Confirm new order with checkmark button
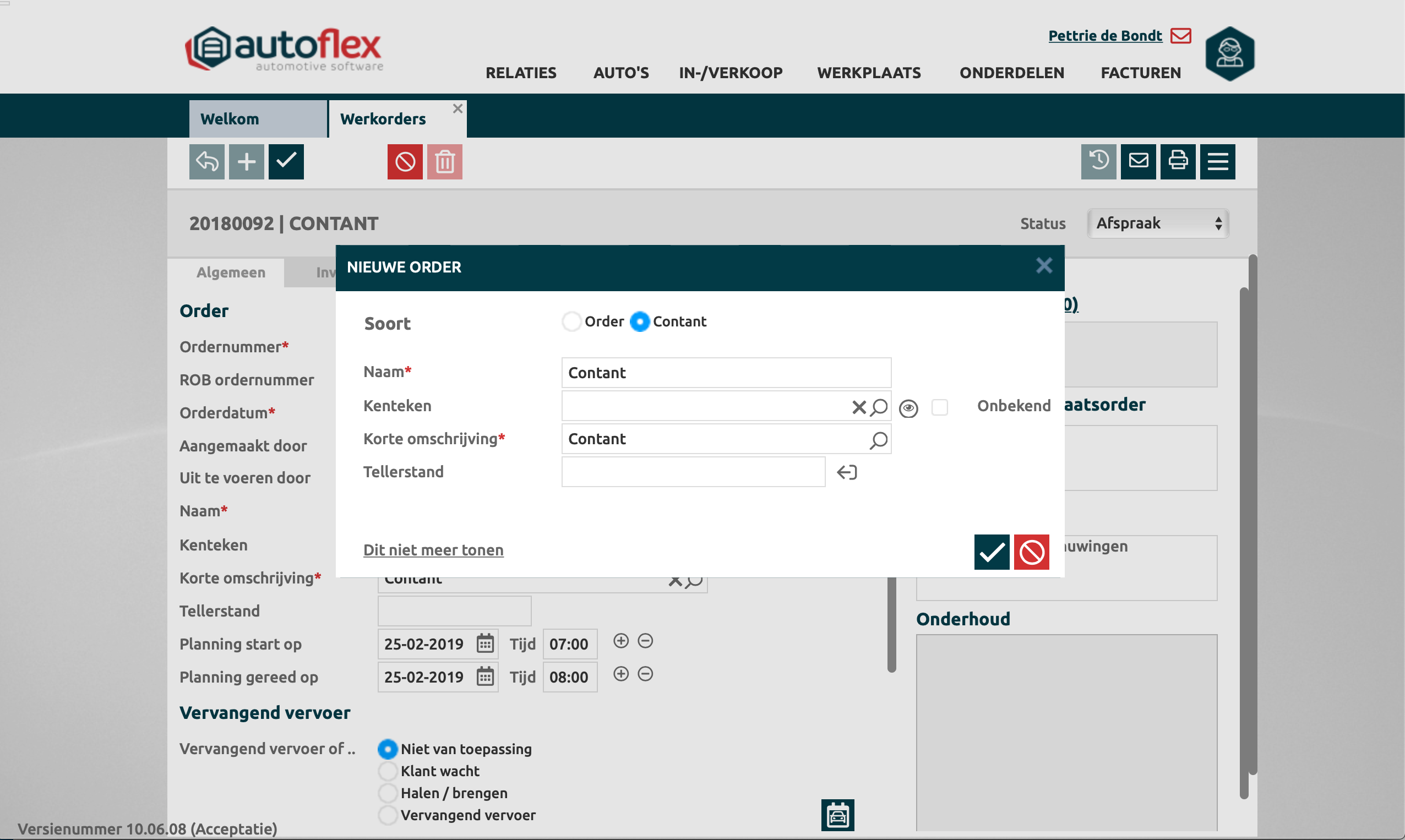1405x840 pixels. tap(991, 552)
